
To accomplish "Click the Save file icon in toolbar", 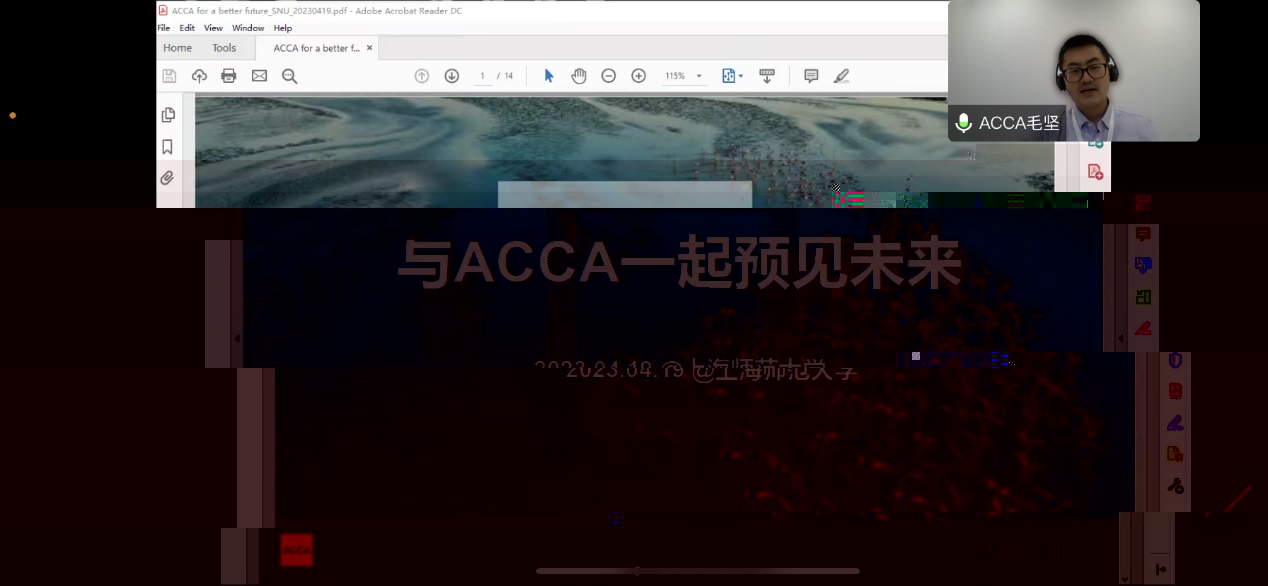I will (169, 76).
